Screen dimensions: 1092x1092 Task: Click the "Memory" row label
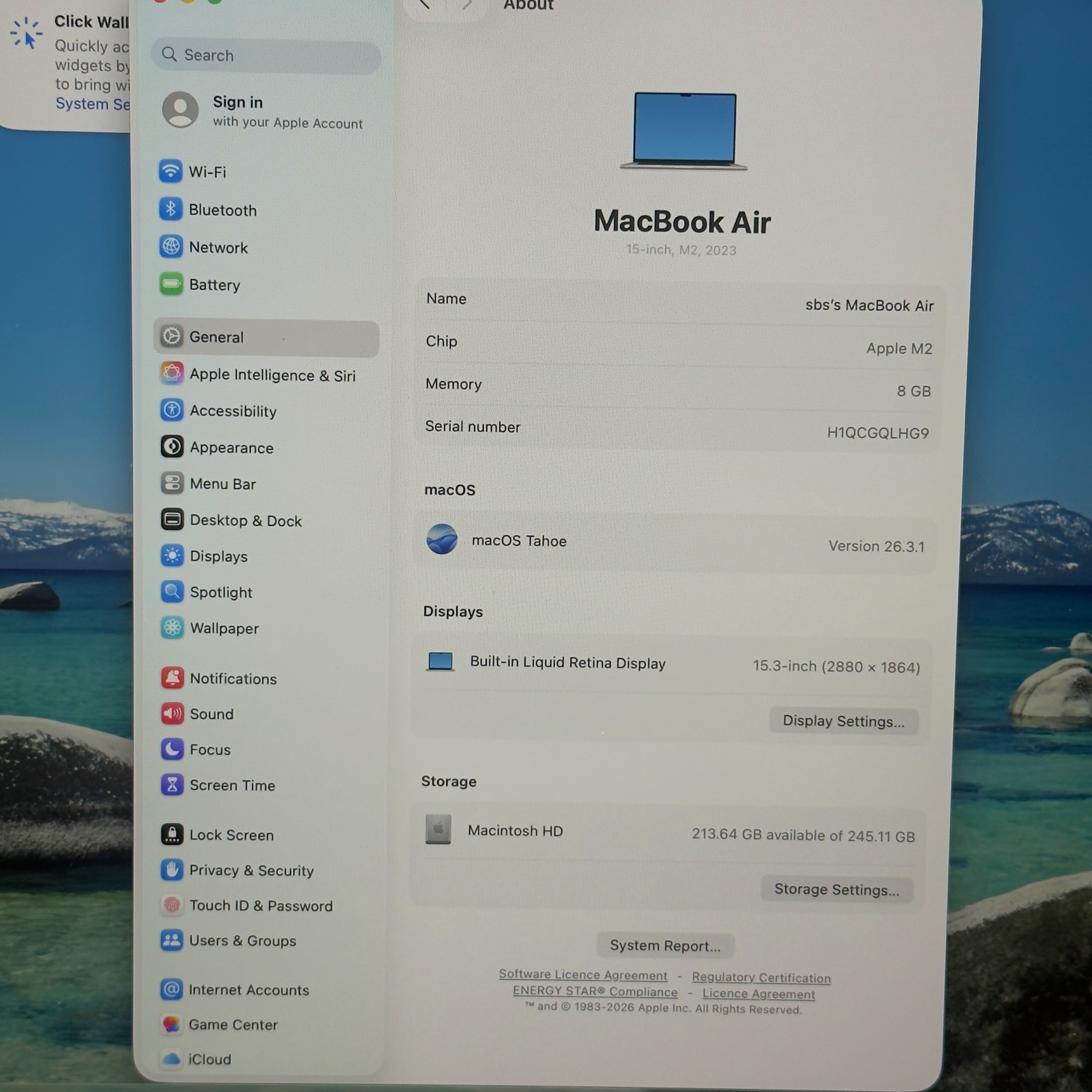tap(453, 385)
